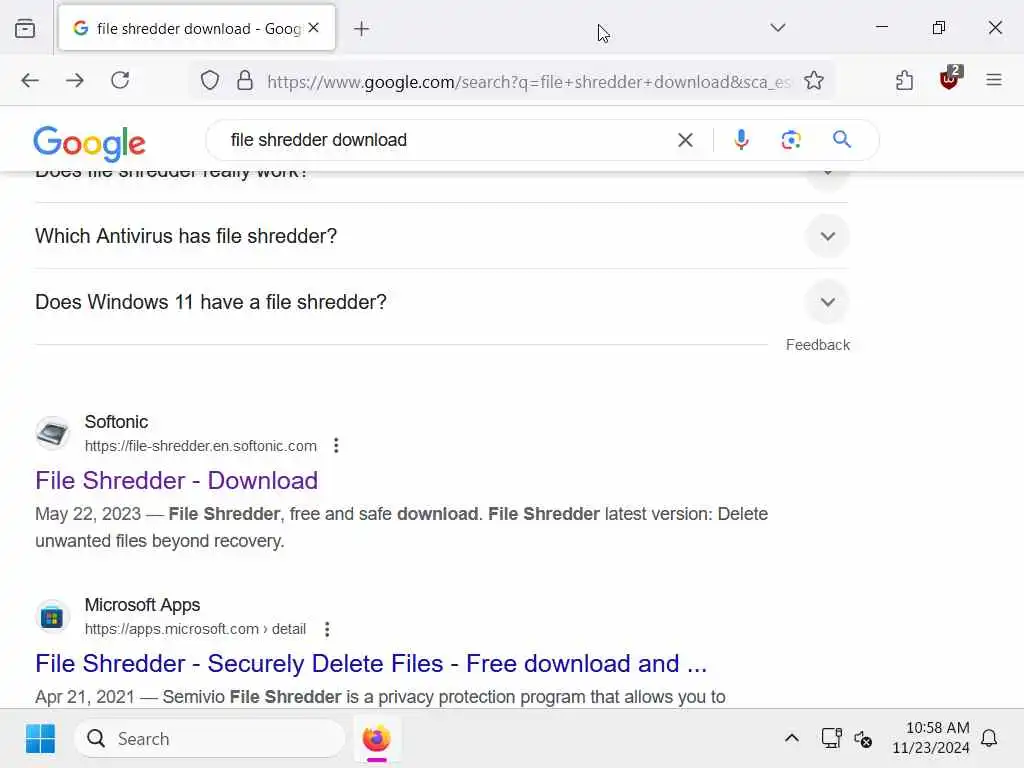Click the Feedback link
This screenshot has height=768, width=1024.
click(818, 345)
